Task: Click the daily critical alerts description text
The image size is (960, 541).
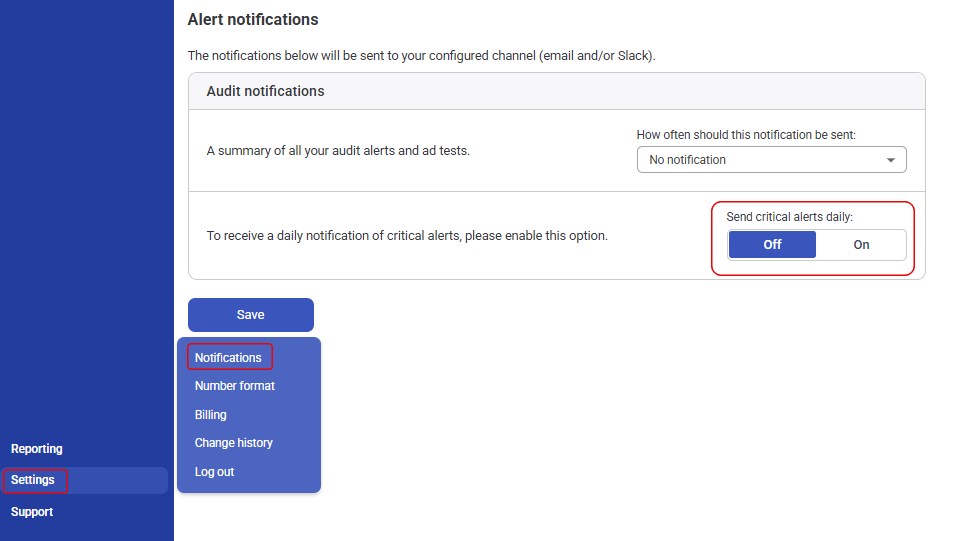Action: (407, 236)
